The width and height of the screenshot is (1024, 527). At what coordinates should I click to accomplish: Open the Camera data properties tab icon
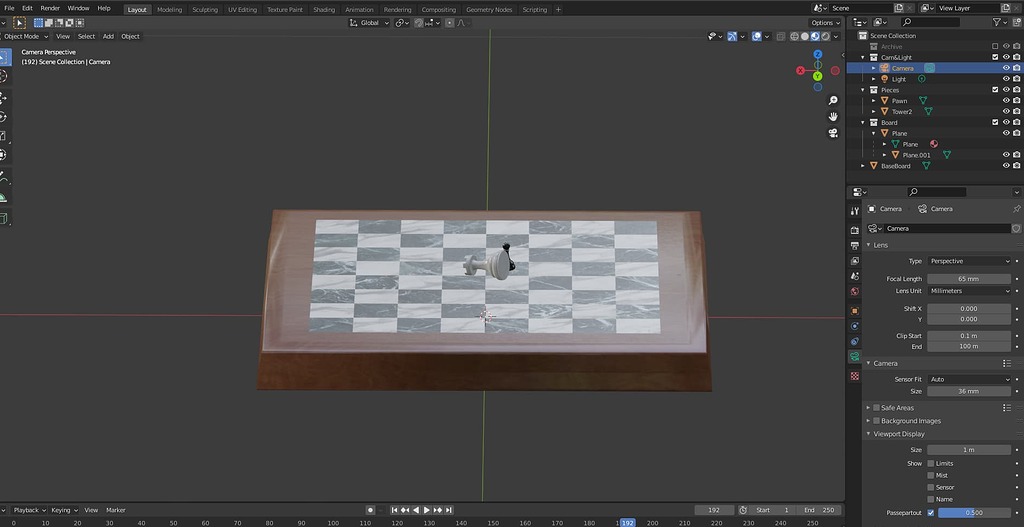855,357
